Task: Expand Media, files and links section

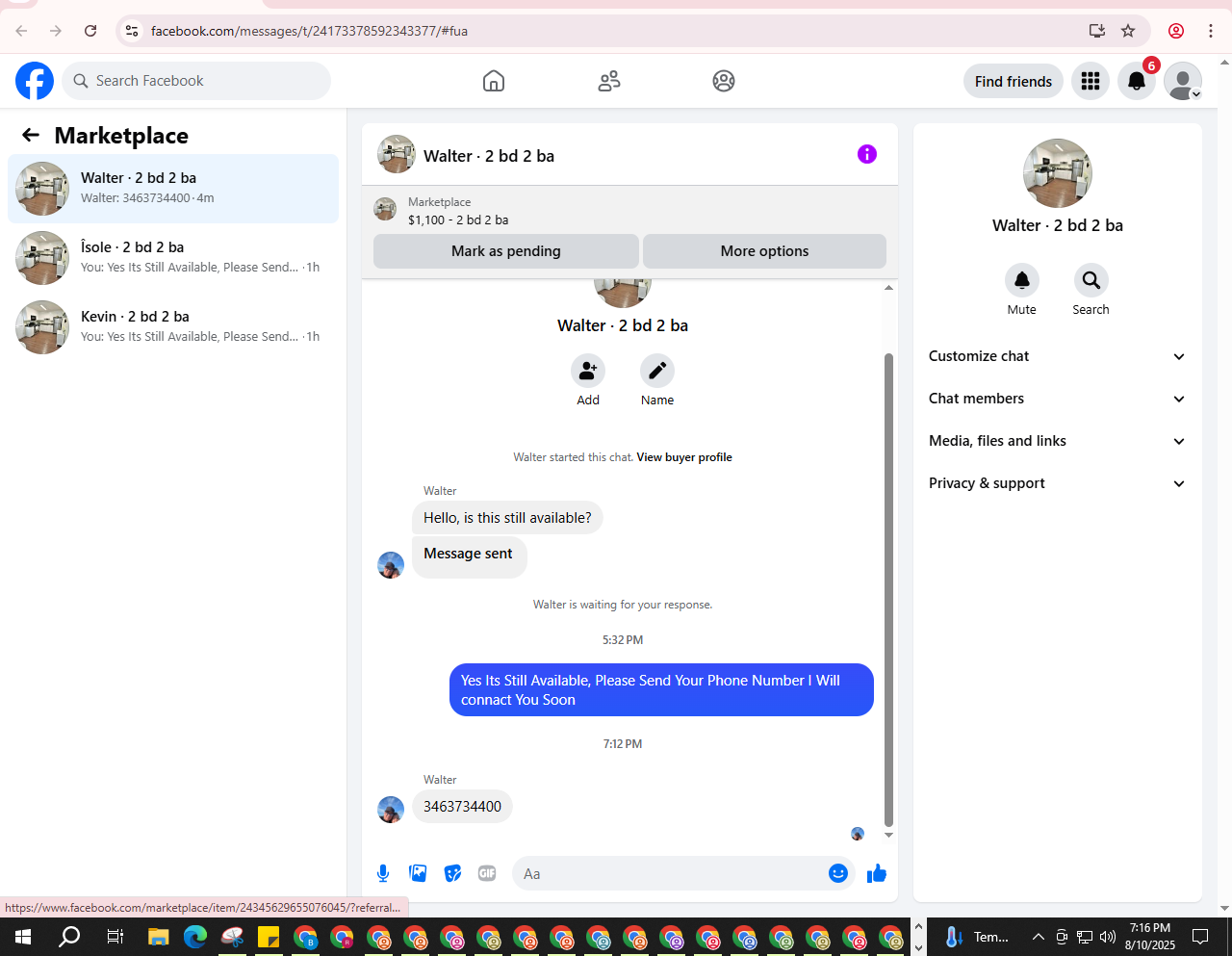Action: (x=1058, y=441)
